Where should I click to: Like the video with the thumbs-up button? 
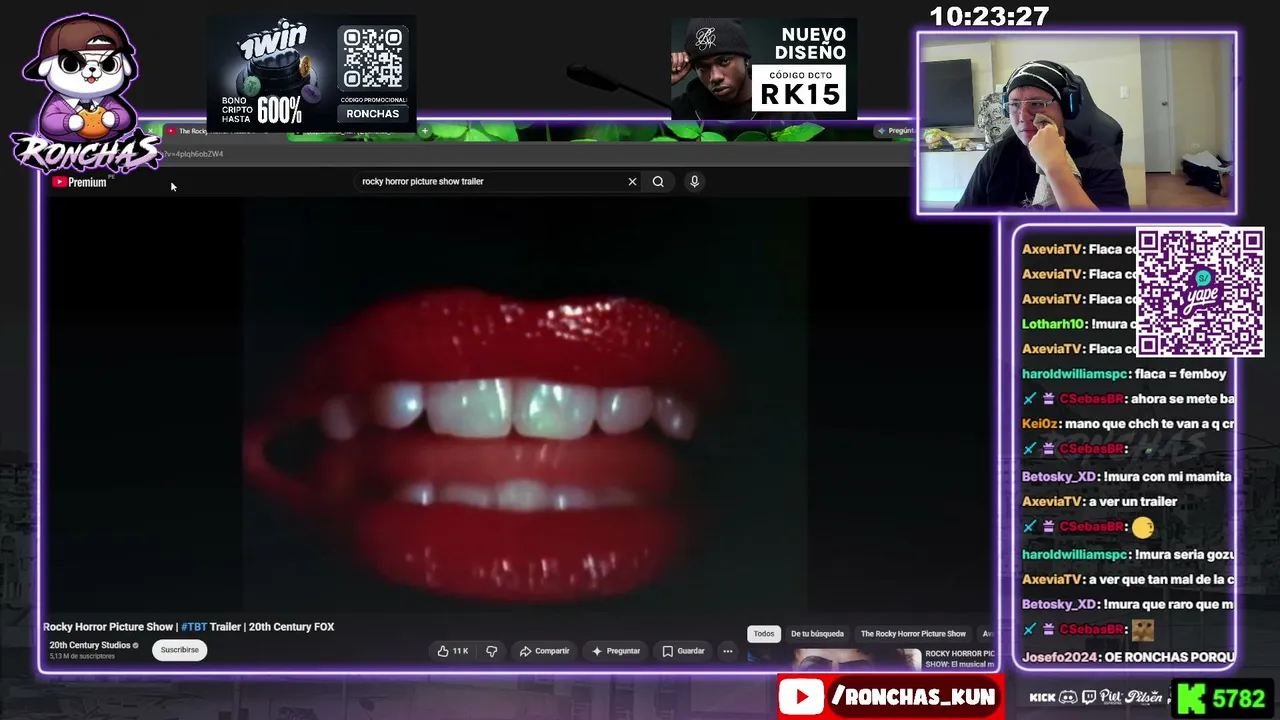coord(453,651)
